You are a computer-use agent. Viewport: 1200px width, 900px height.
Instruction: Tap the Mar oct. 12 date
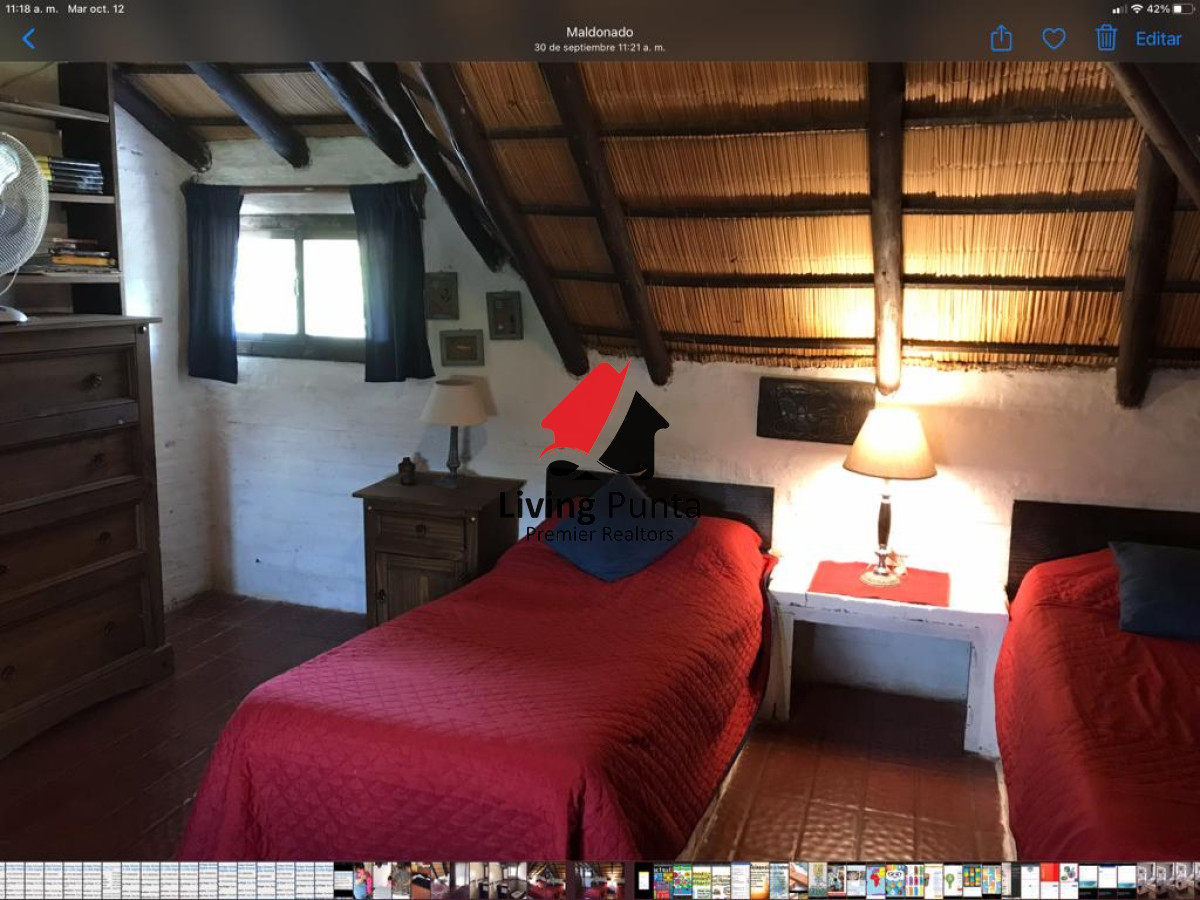(96, 9)
